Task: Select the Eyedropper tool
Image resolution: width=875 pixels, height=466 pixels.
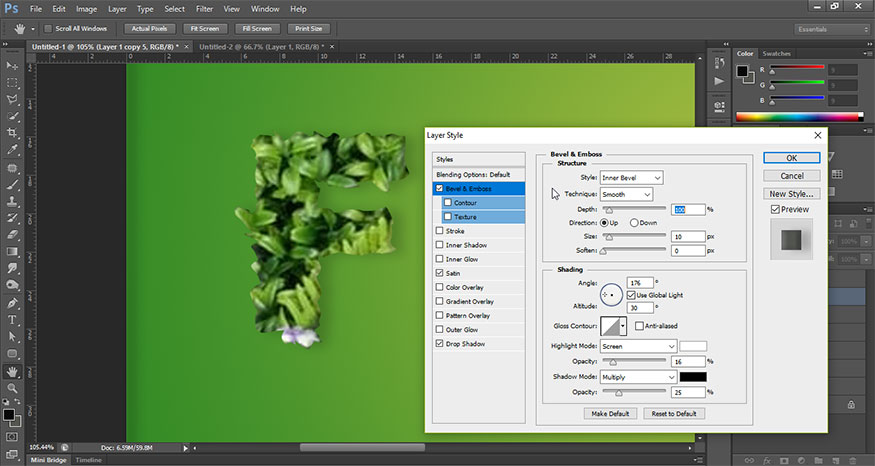Action: click(x=13, y=150)
